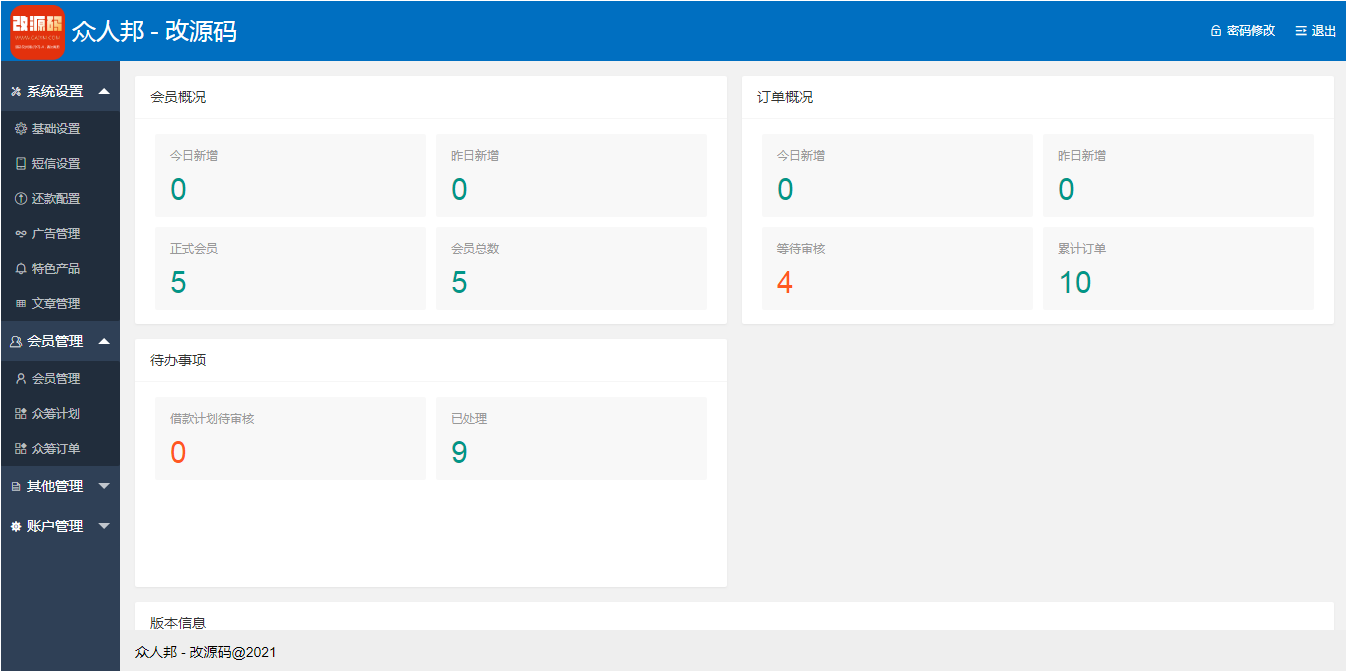Open 短信设置 menu item
Image resolution: width=1347 pixels, height=672 pixels.
pyautogui.click(x=60, y=164)
